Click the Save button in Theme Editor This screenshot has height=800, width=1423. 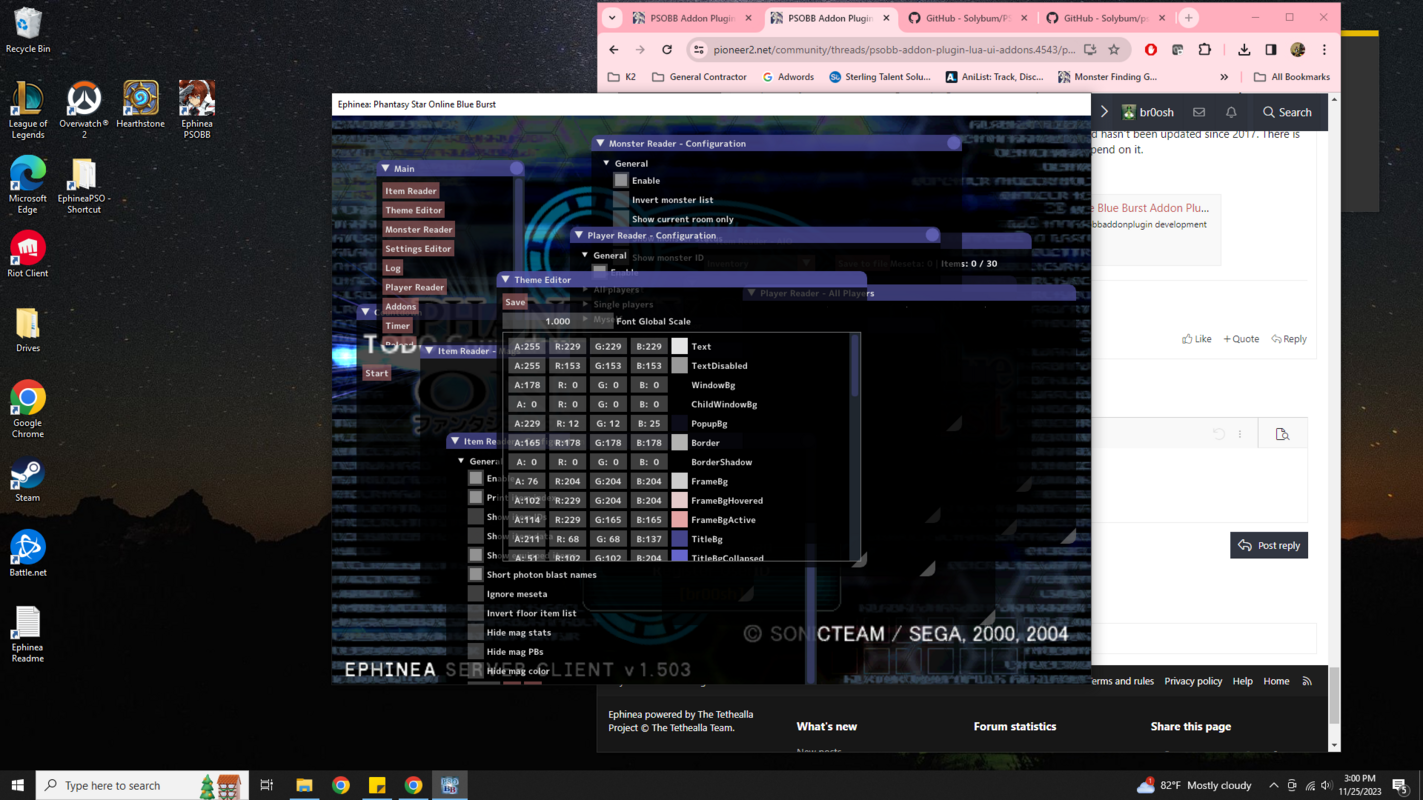tap(515, 302)
